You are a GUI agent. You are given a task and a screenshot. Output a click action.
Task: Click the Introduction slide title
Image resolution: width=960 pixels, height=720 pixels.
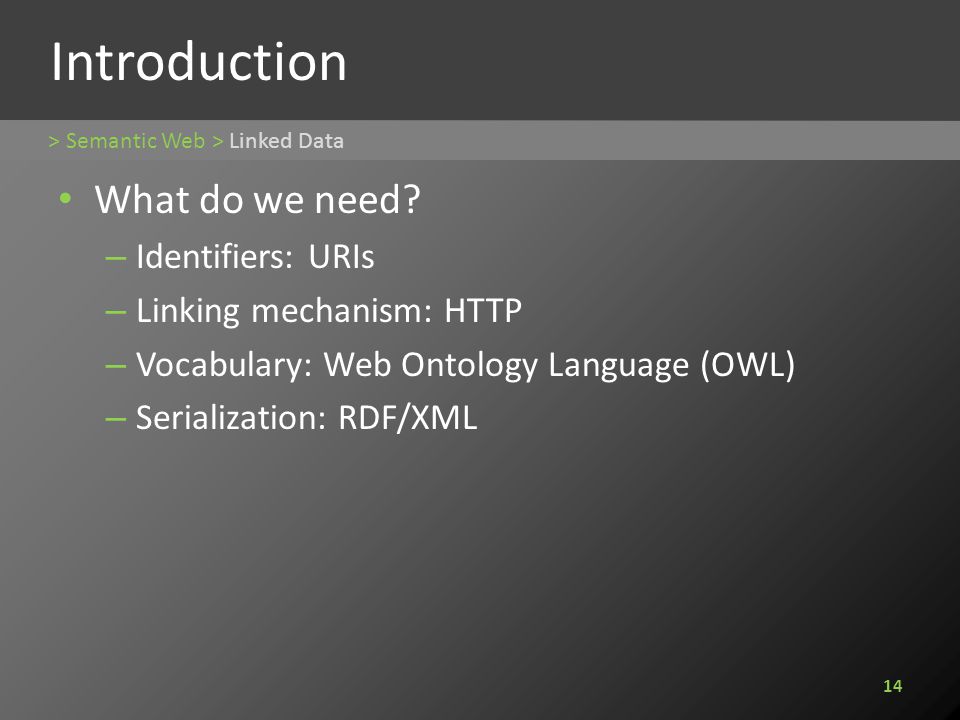pyautogui.click(x=198, y=61)
